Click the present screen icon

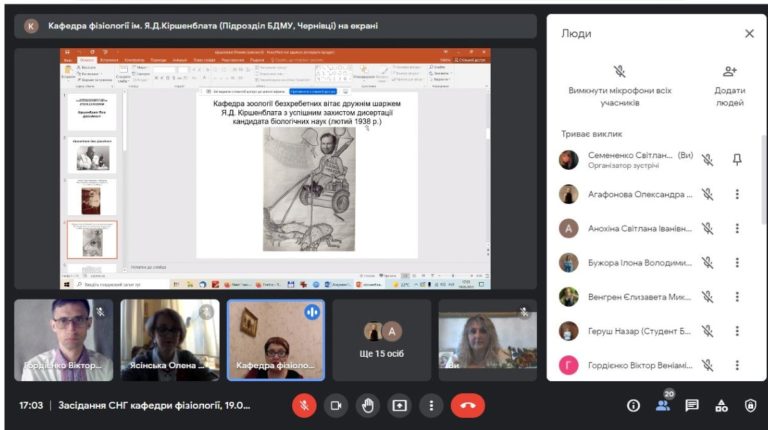tap(400, 405)
